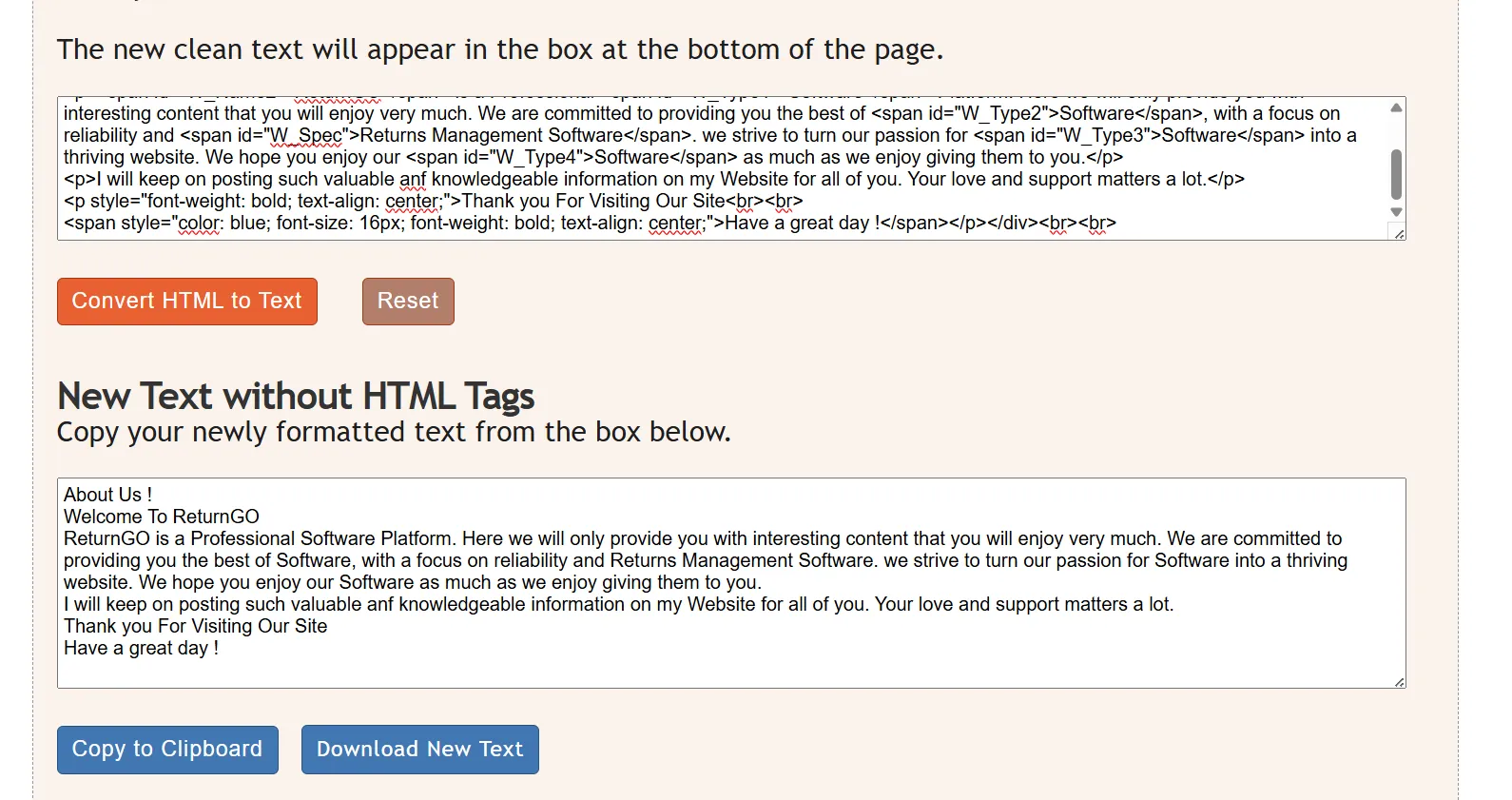Click the output text box resize handle
Screen dimensions: 1512x800
click(1399, 681)
